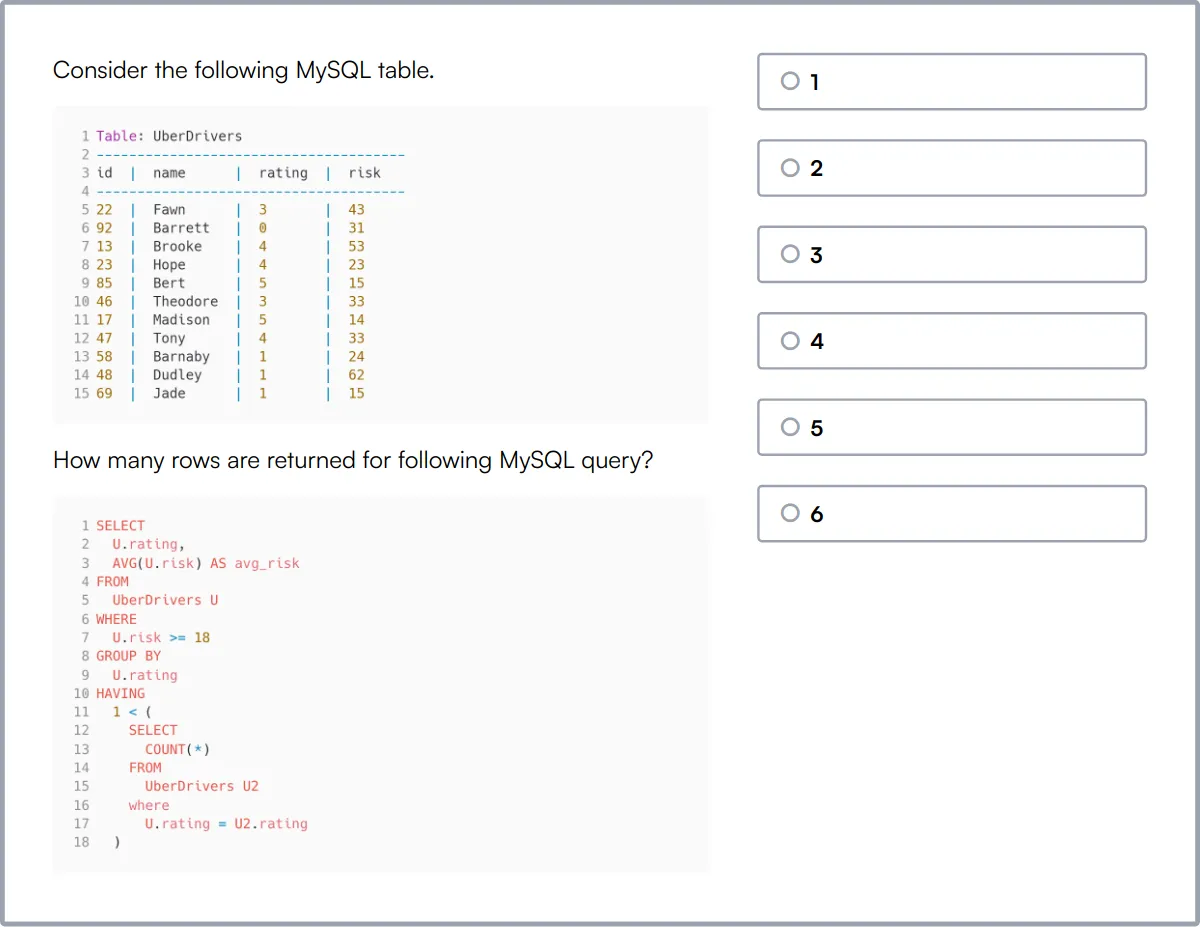The width and height of the screenshot is (1200, 927).
Task: Click the 'name' column header
Action: coord(169,173)
